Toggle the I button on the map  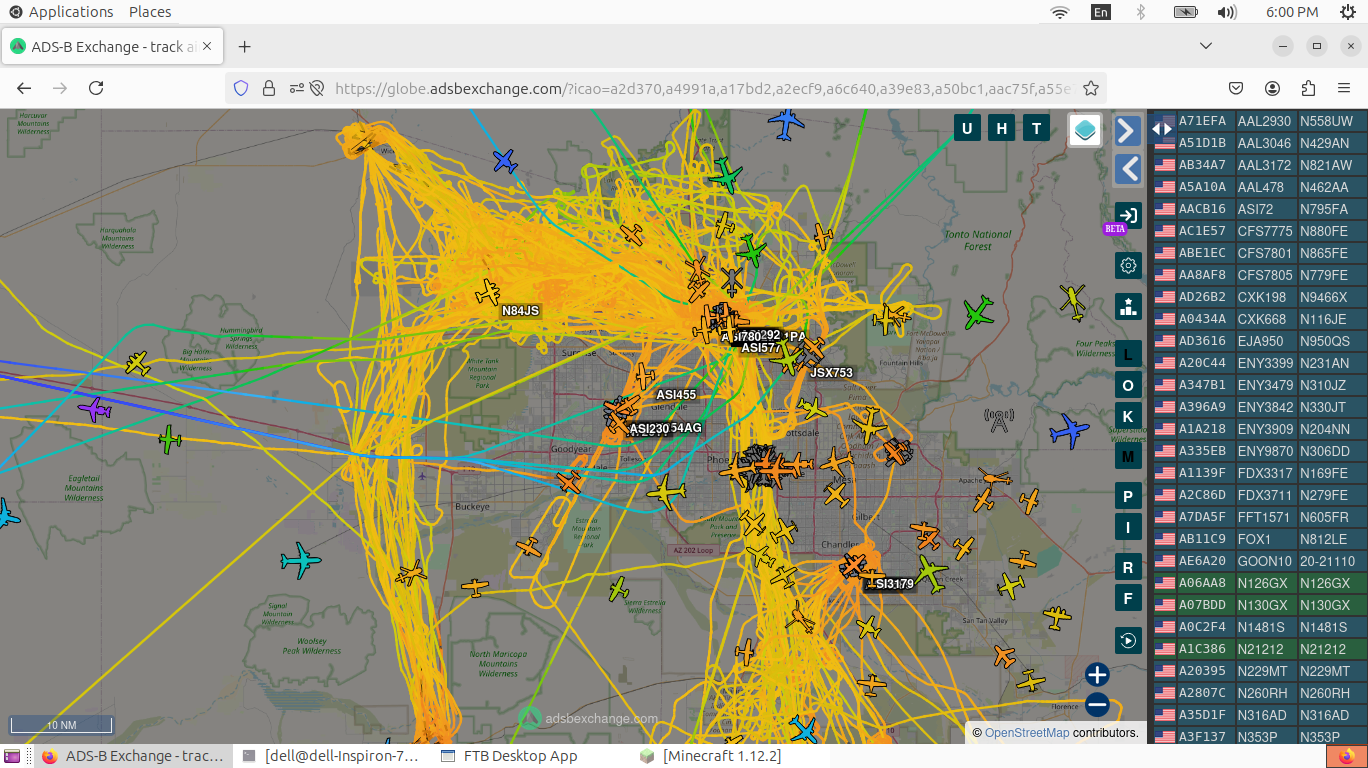1129,528
